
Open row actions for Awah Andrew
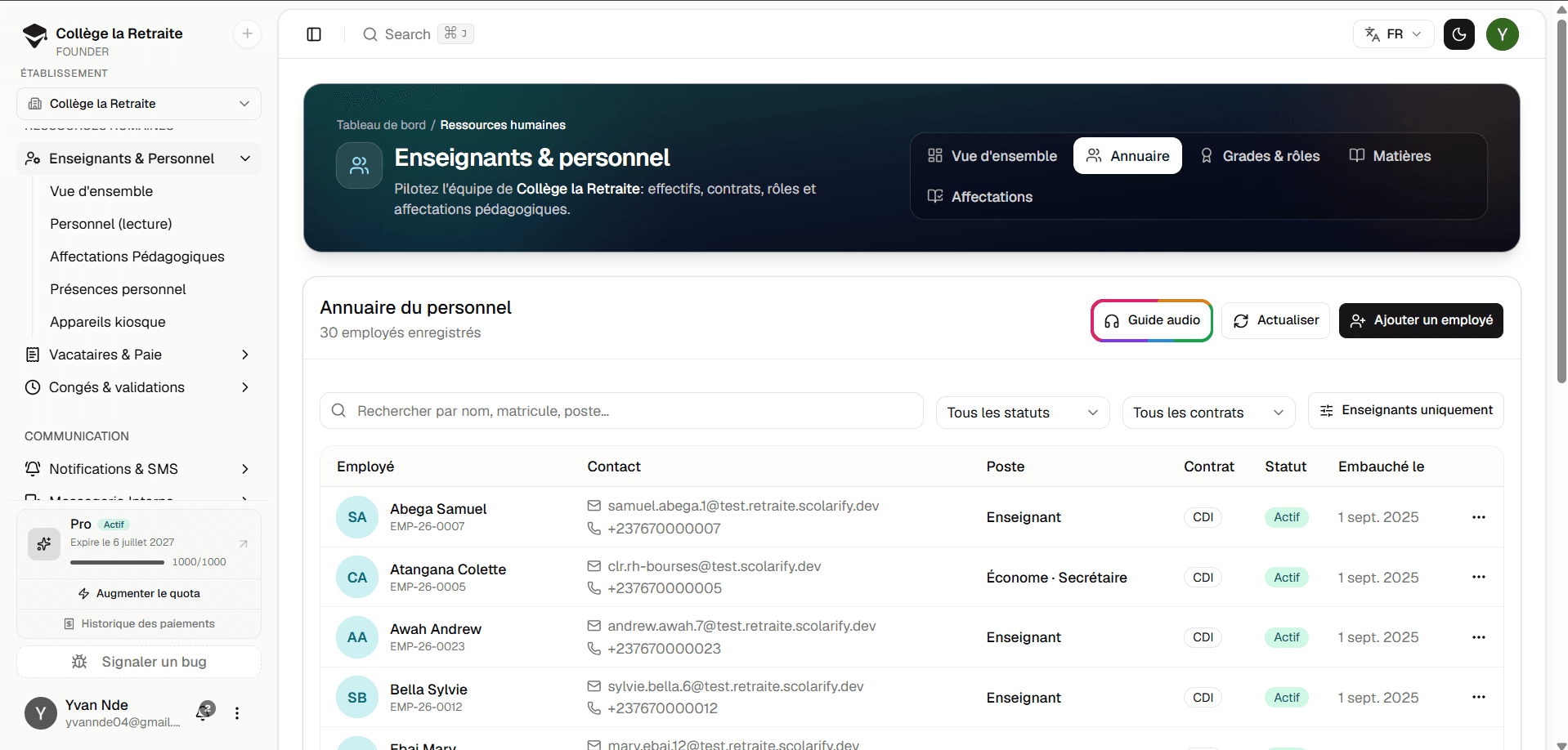click(1478, 637)
